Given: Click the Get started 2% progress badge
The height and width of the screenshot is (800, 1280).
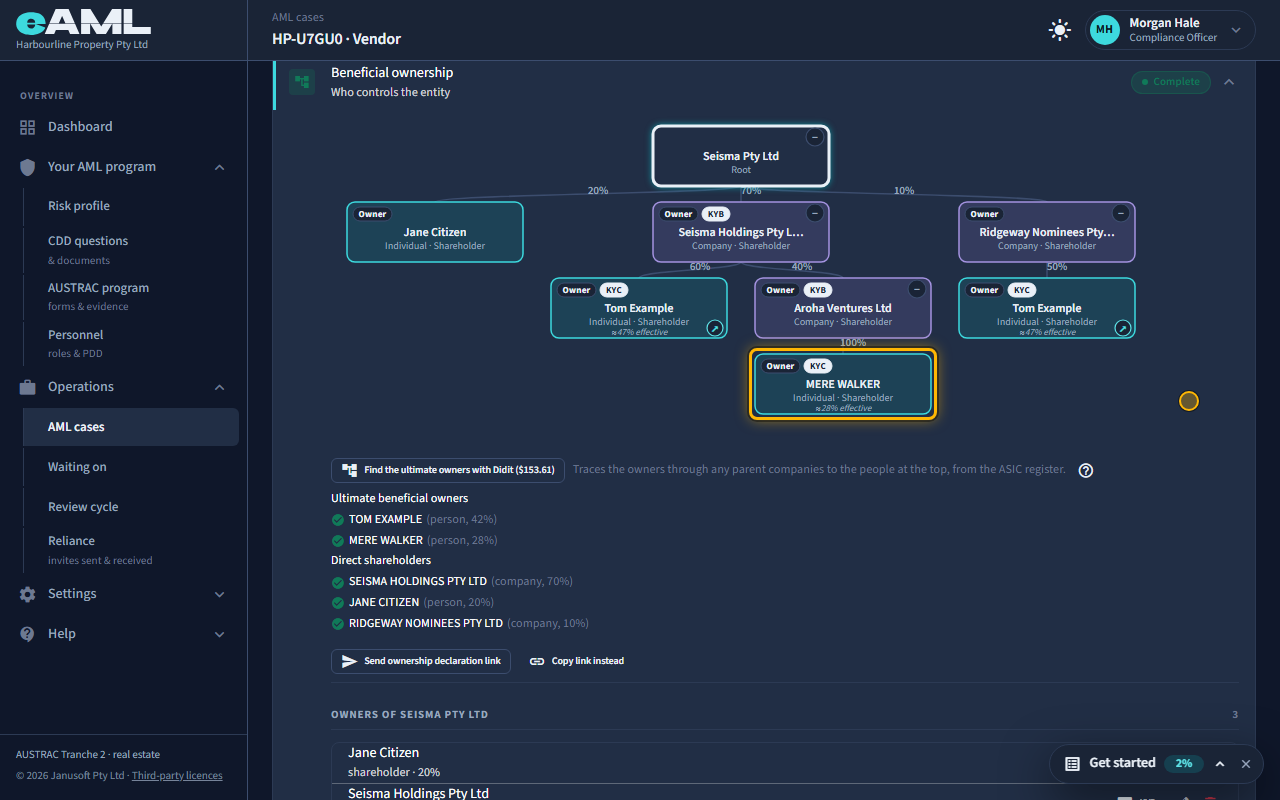Looking at the screenshot, I should [x=1184, y=763].
